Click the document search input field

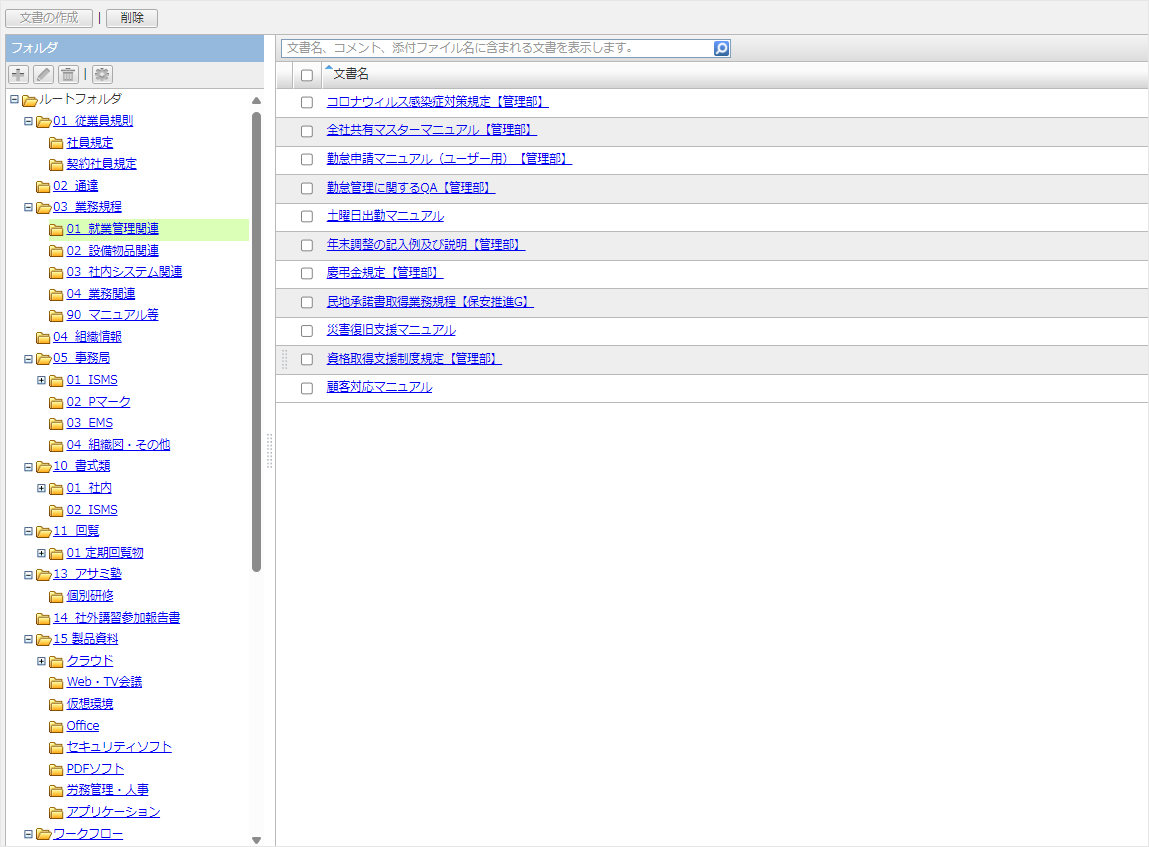click(497, 48)
